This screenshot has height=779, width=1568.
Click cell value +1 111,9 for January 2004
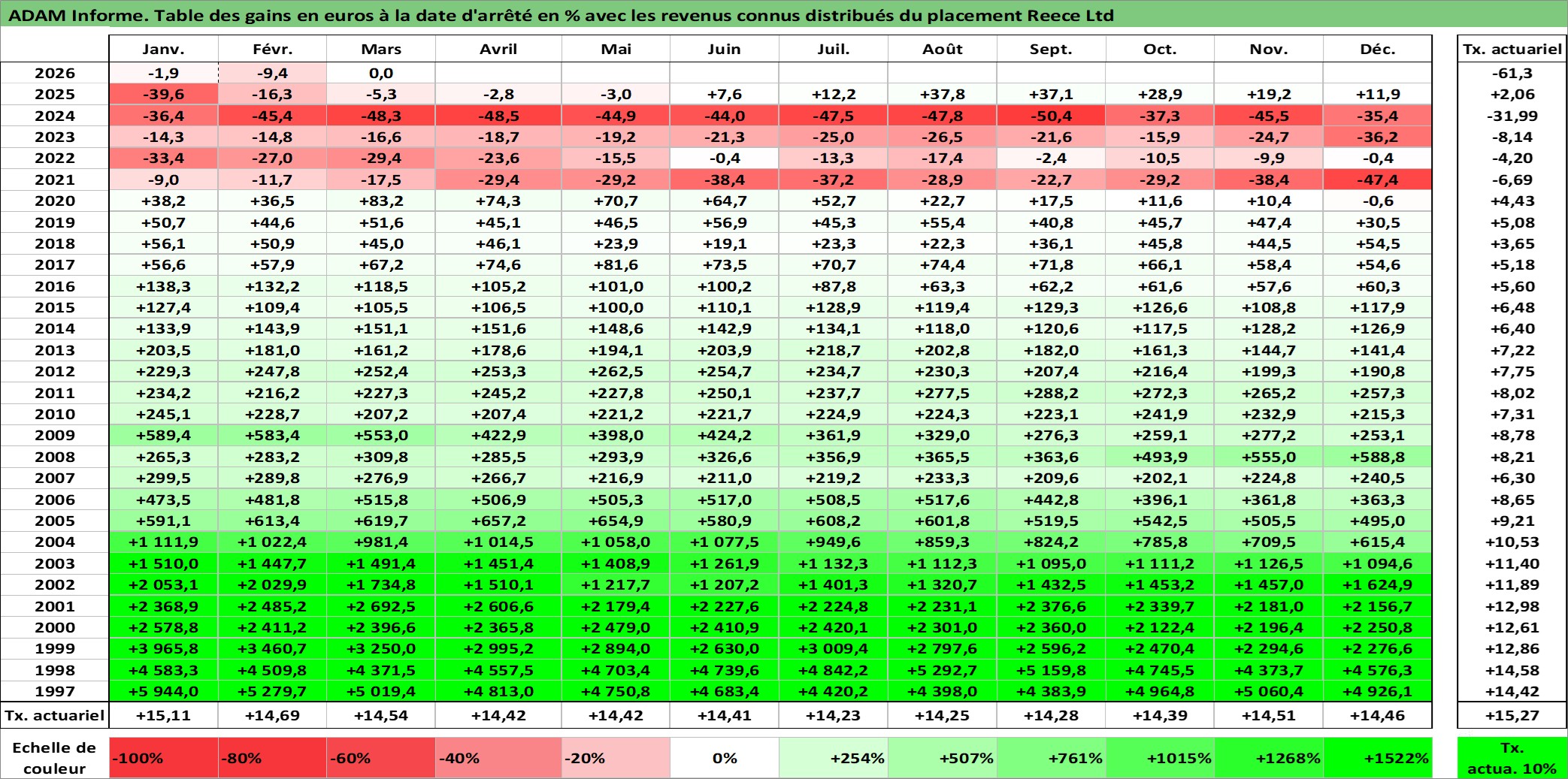click(x=164, y=542)
